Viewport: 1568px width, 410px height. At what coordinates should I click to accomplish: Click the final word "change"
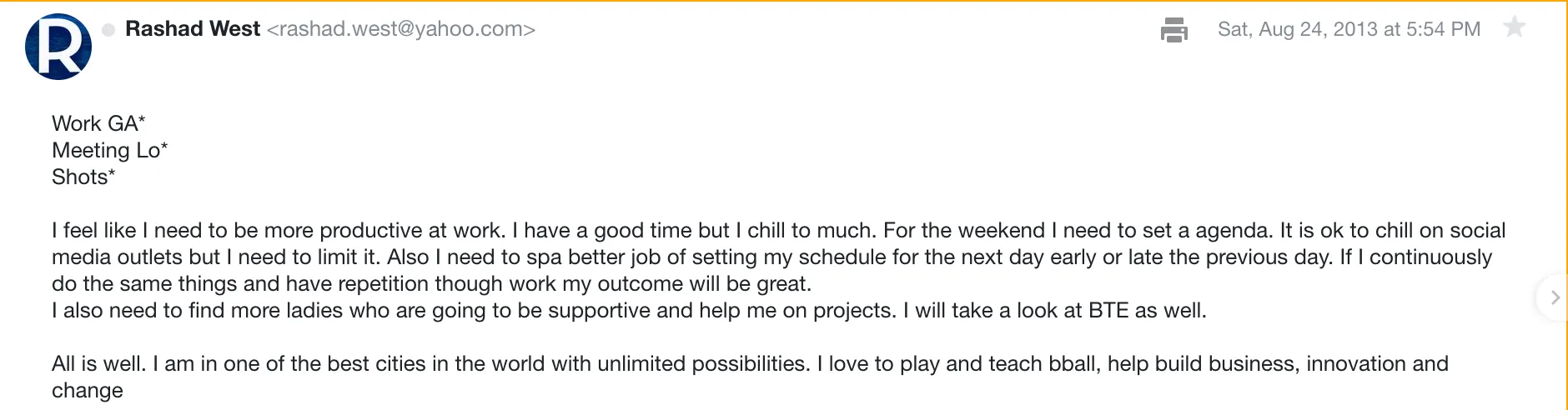[x=88, y=390]
